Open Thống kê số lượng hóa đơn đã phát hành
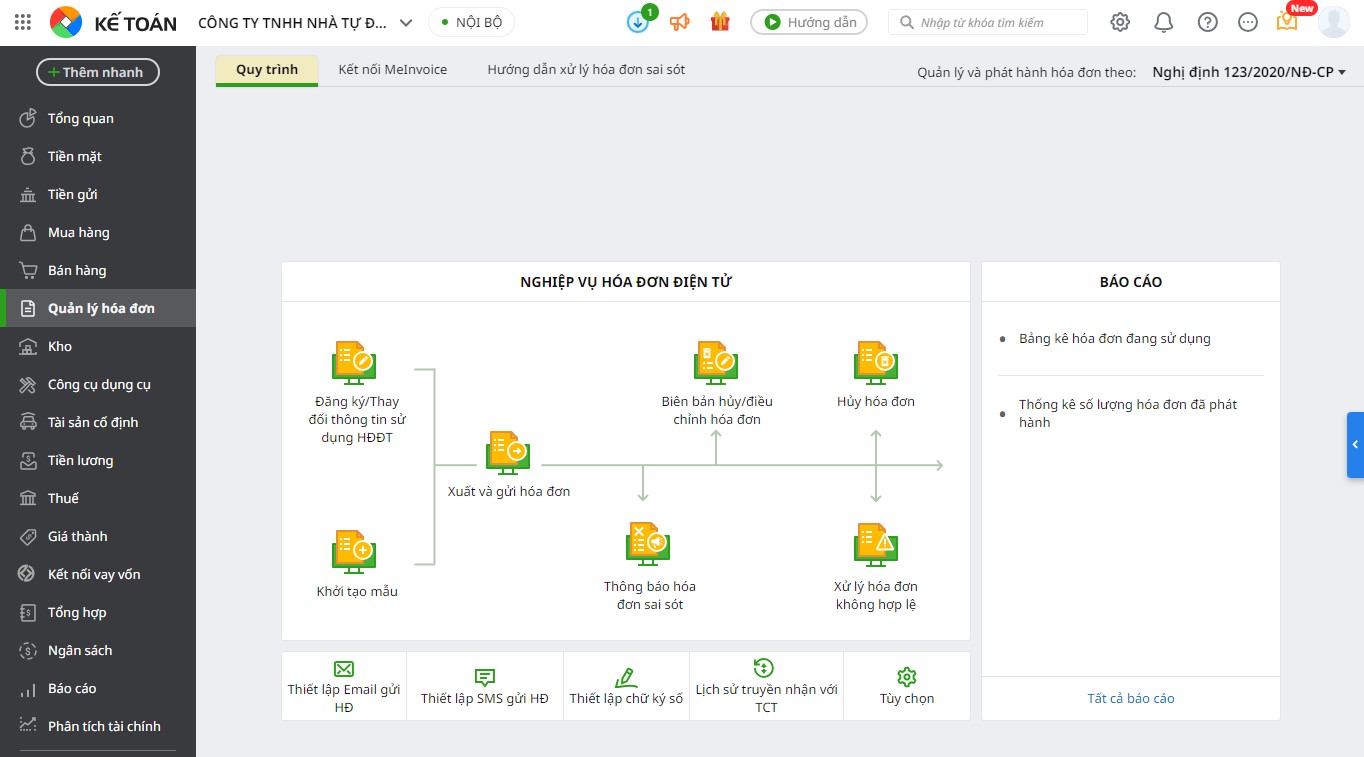The height and width of the screenshot is (757, 1364). (1128, 413)
